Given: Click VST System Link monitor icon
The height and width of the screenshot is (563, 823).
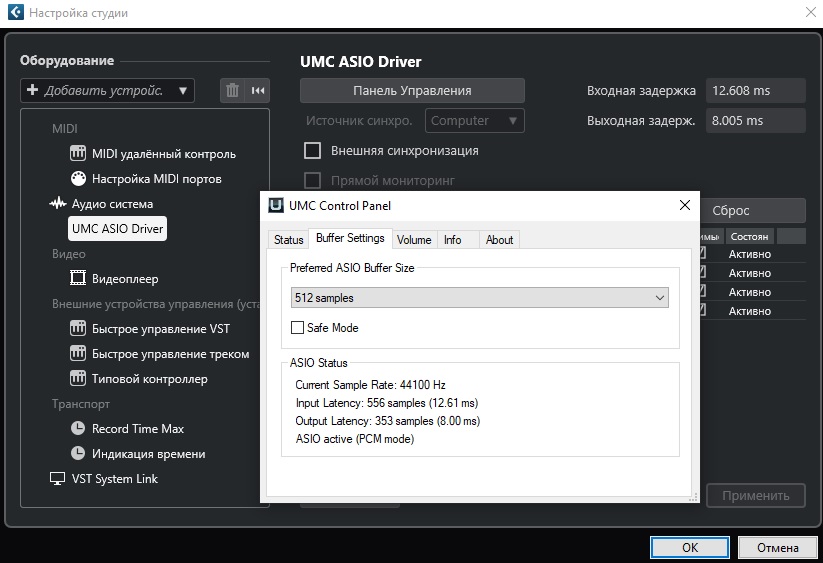Looking at the screenshot, I should click(x=58, y=479).
